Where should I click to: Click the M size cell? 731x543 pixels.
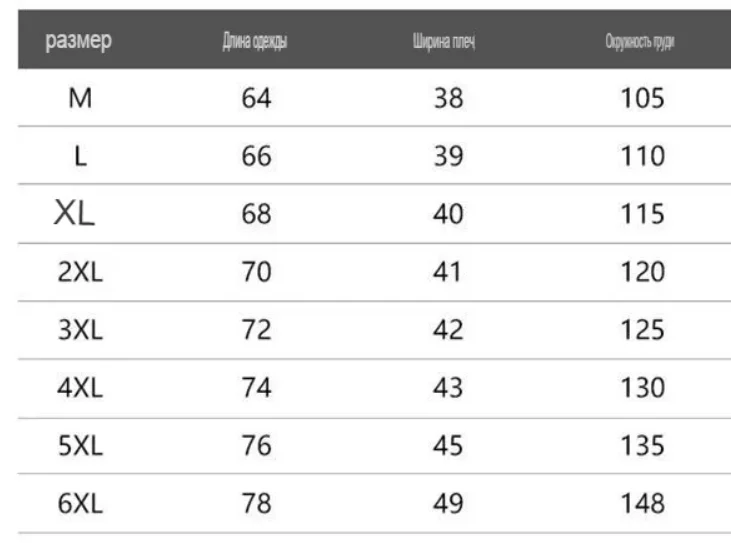pyautogui.click(x=80, y=98)
